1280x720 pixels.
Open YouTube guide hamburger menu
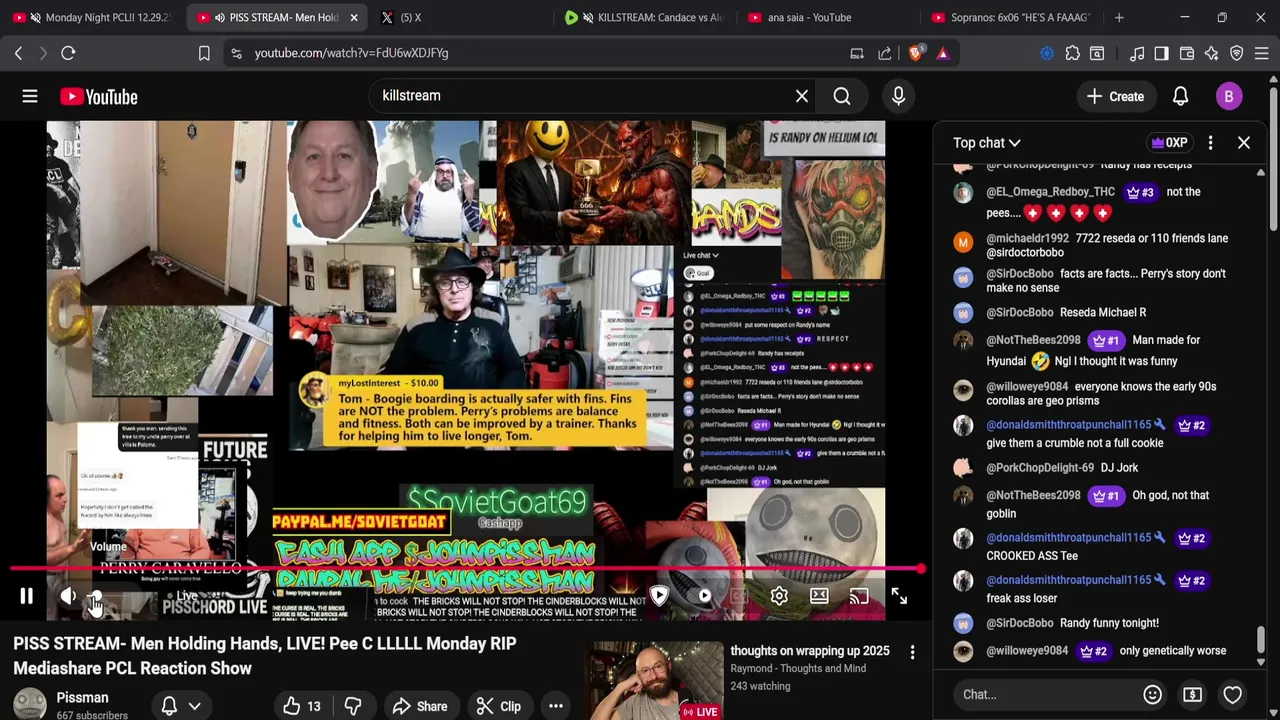tap(30, 96)
